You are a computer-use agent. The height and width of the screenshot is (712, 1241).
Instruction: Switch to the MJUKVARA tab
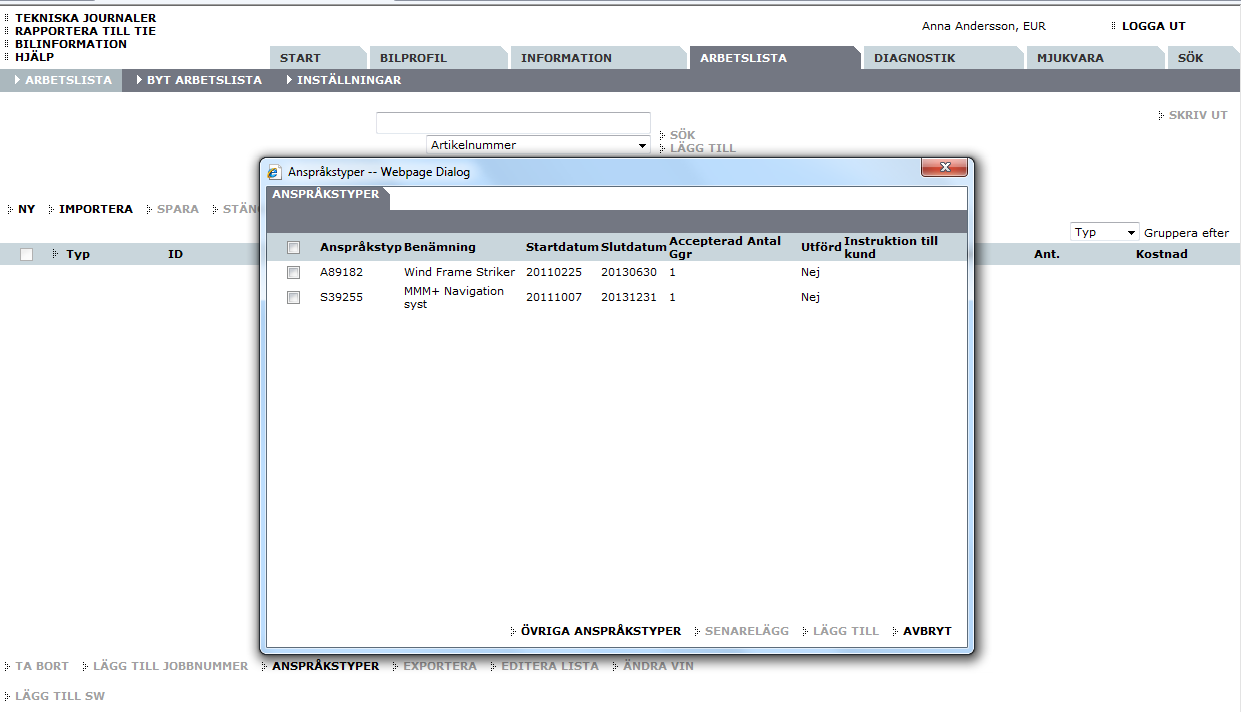(x=1095, y=58)
